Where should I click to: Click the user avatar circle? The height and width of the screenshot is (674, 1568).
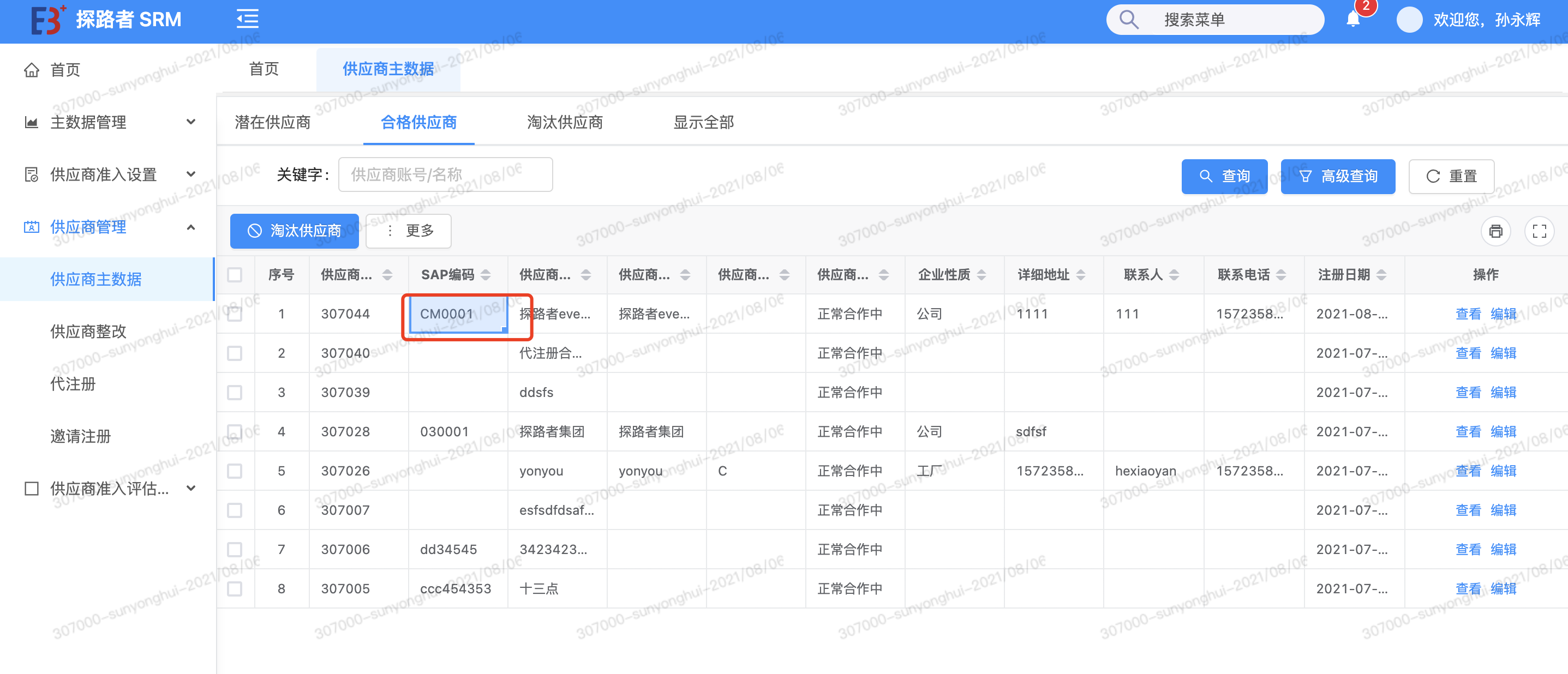(x=1409, y=20)
